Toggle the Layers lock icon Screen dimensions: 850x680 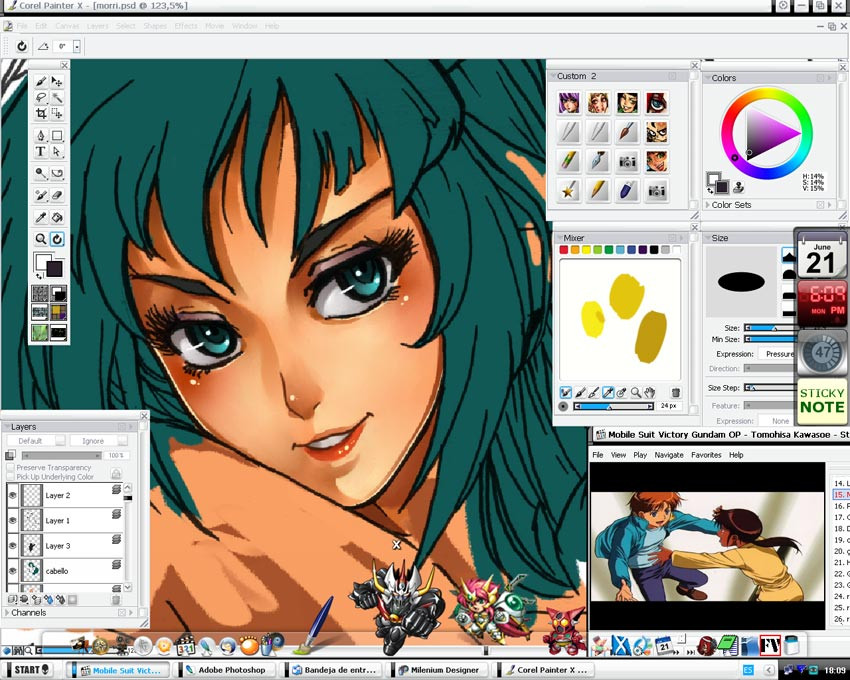pos(116,473)
